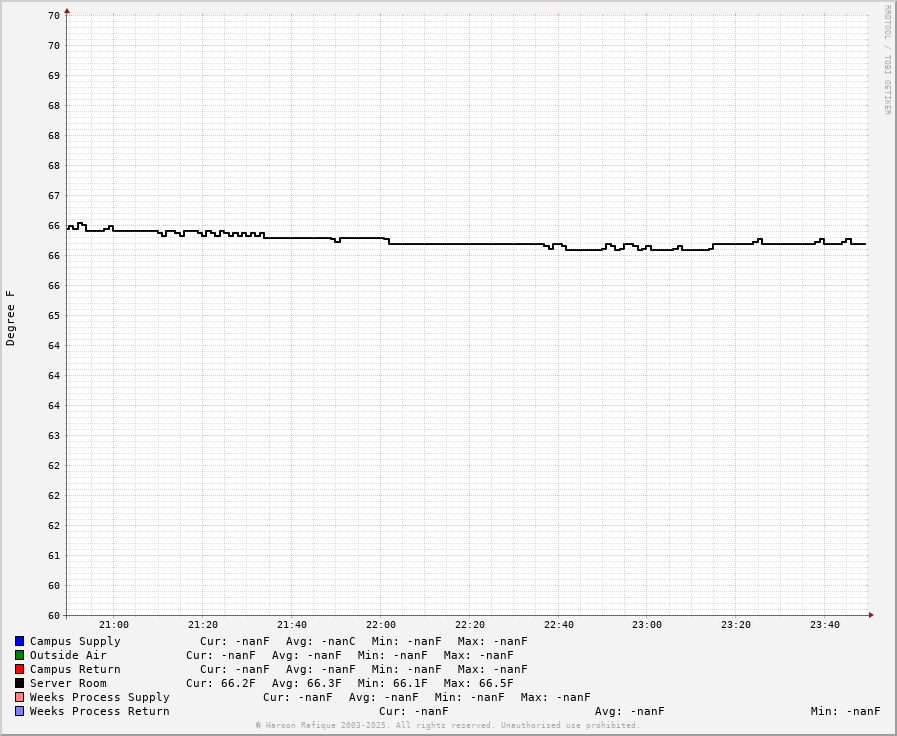Click the Server Room Max: 66.5F value

pos(478,683)
